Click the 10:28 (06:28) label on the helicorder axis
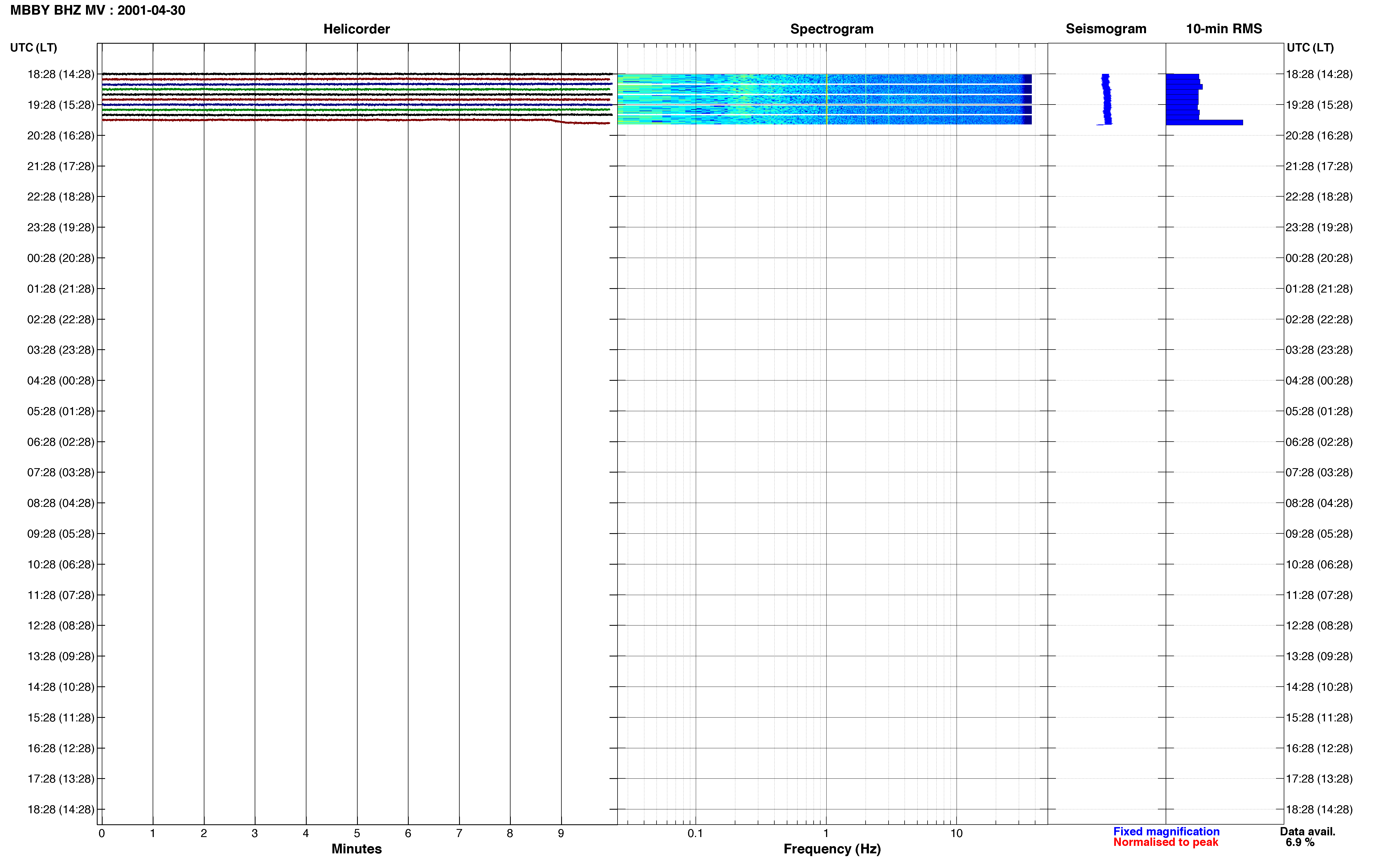This screenshot has height=868, width=1388. 61,564
